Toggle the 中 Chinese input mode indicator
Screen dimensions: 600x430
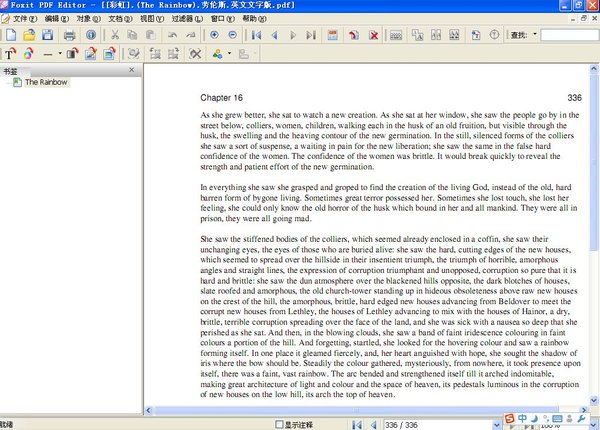pos(522,419)
